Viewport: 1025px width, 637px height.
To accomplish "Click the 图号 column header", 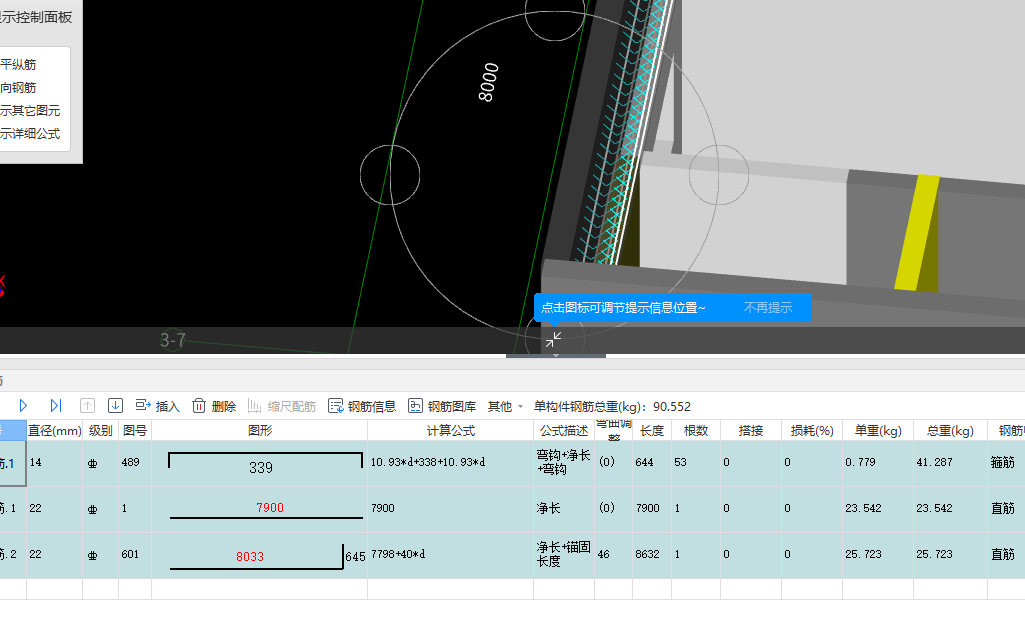I will click(135, 430).
